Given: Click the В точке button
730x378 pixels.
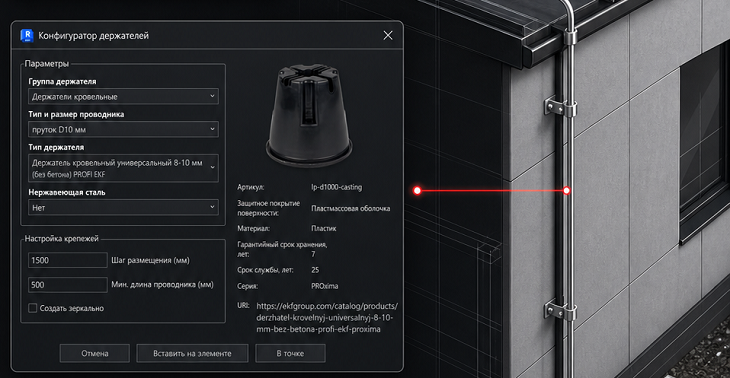Looking at the screenshot, I should pos(290,353).
